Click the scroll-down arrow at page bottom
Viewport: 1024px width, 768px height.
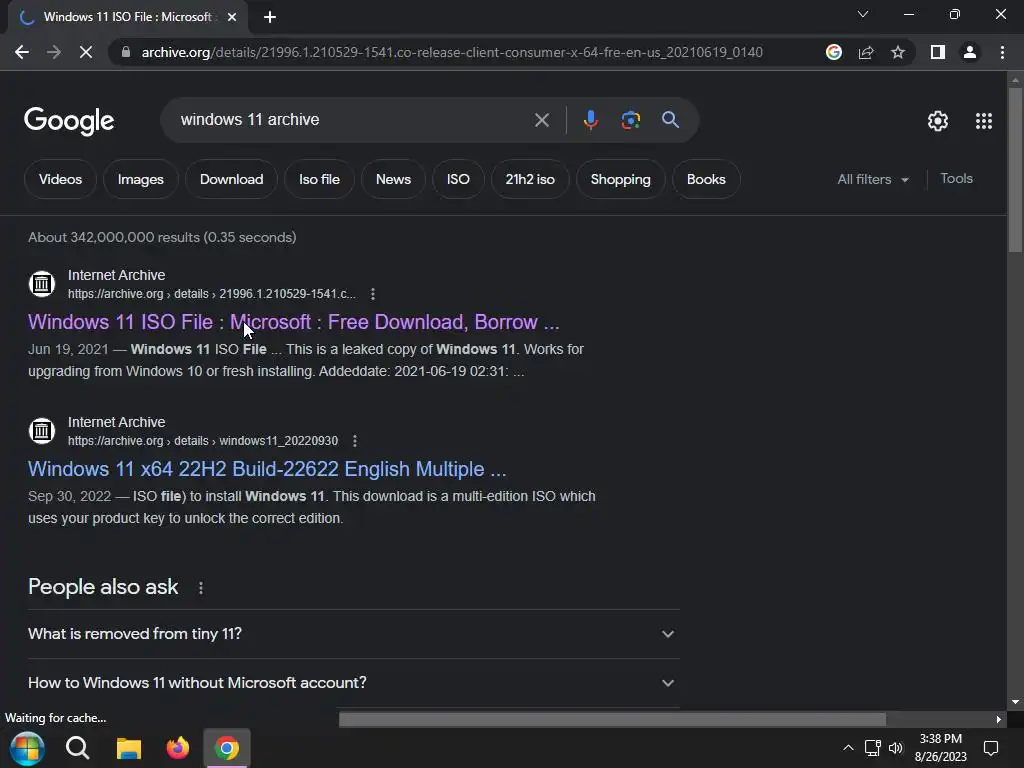tap(1015, 702)
